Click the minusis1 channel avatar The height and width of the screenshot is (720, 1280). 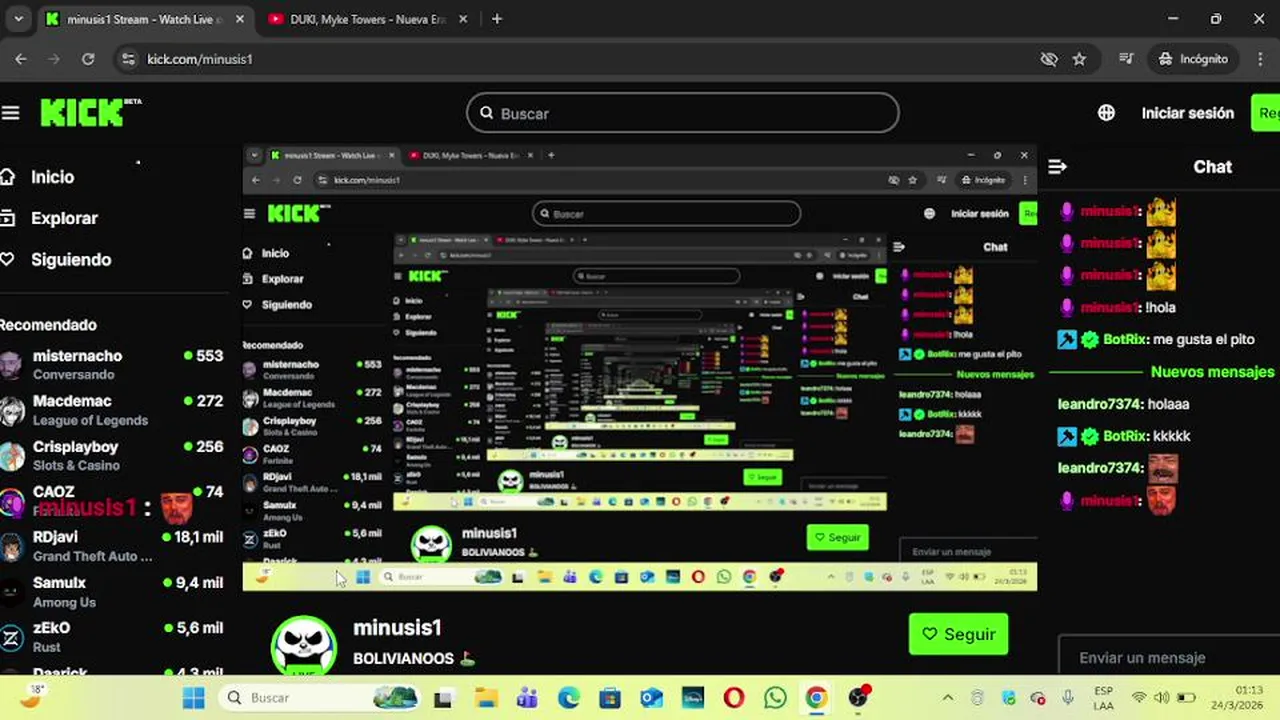click(304, 646)
